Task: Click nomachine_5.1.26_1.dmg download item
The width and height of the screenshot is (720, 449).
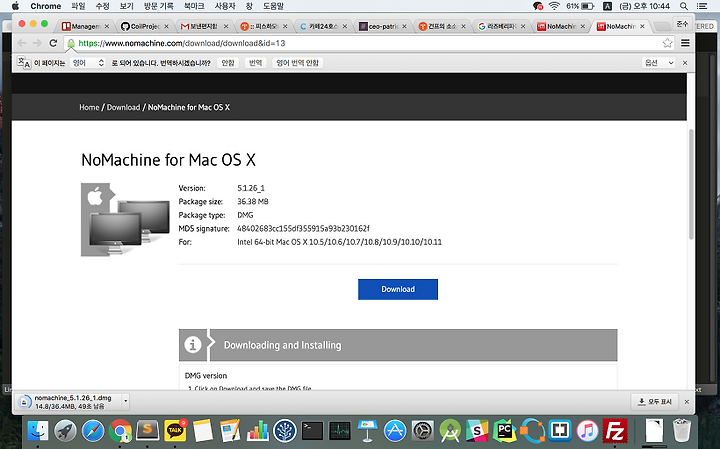Action: click(69, 402)
